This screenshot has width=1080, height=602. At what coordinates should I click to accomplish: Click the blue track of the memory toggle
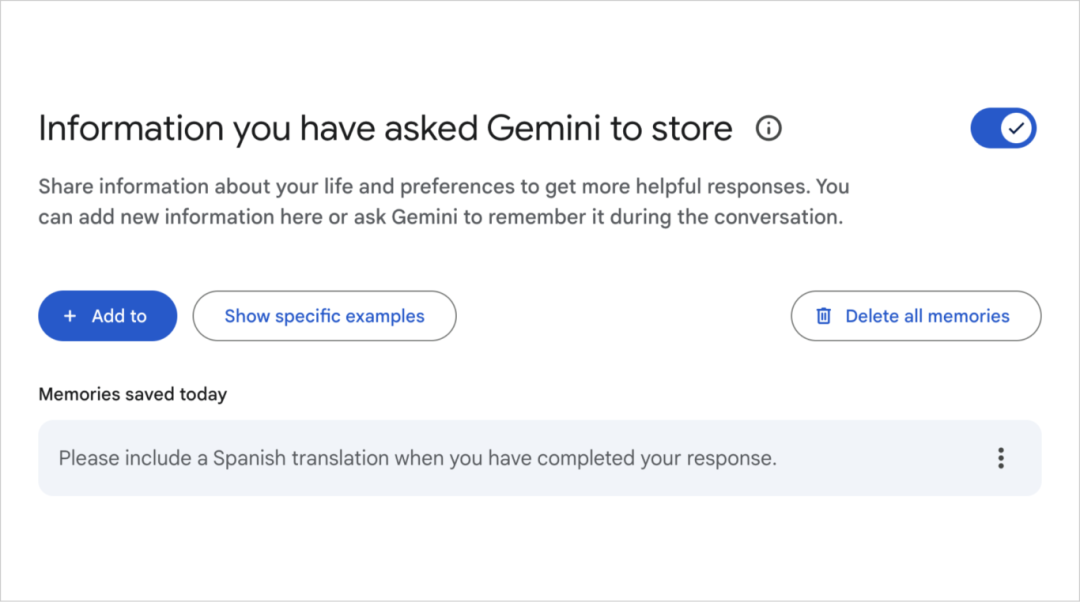click(986, 128)
